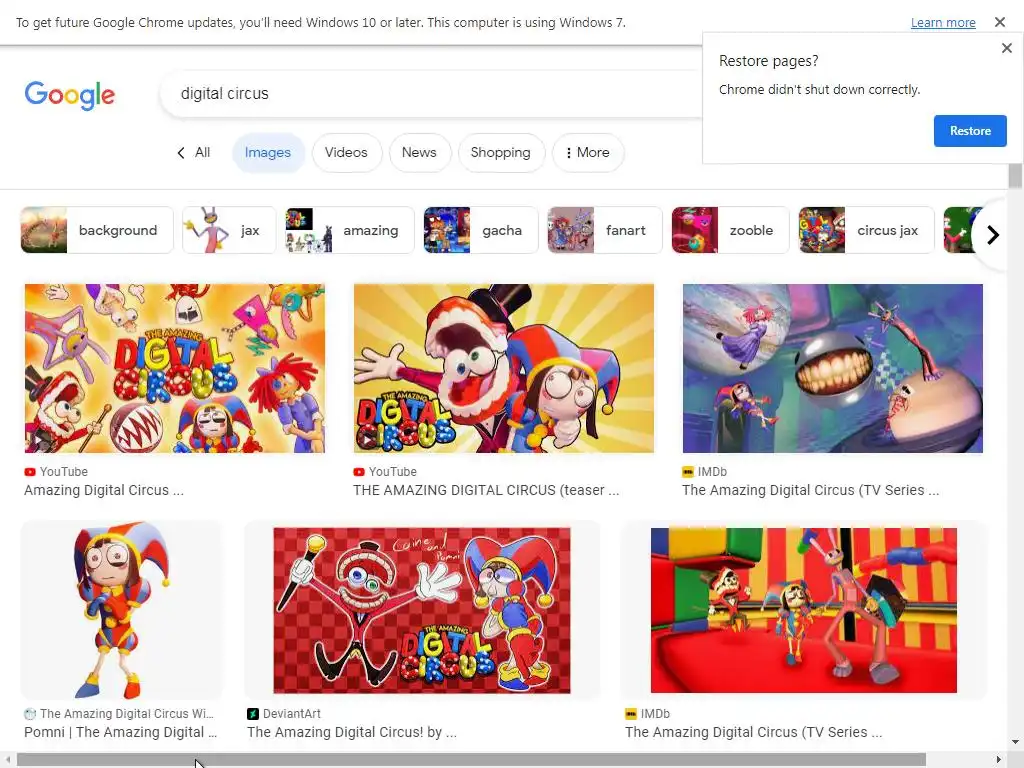Open the Learn more link
This screenshot has width=1024, height=768.
click(943, 23)
